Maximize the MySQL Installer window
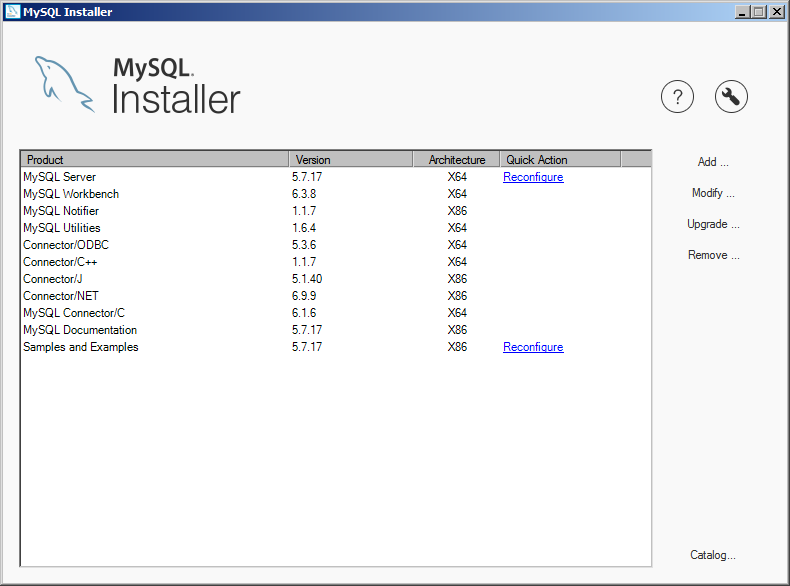The height and width of the screenshot is (586, 790). (x=758, y=12)
